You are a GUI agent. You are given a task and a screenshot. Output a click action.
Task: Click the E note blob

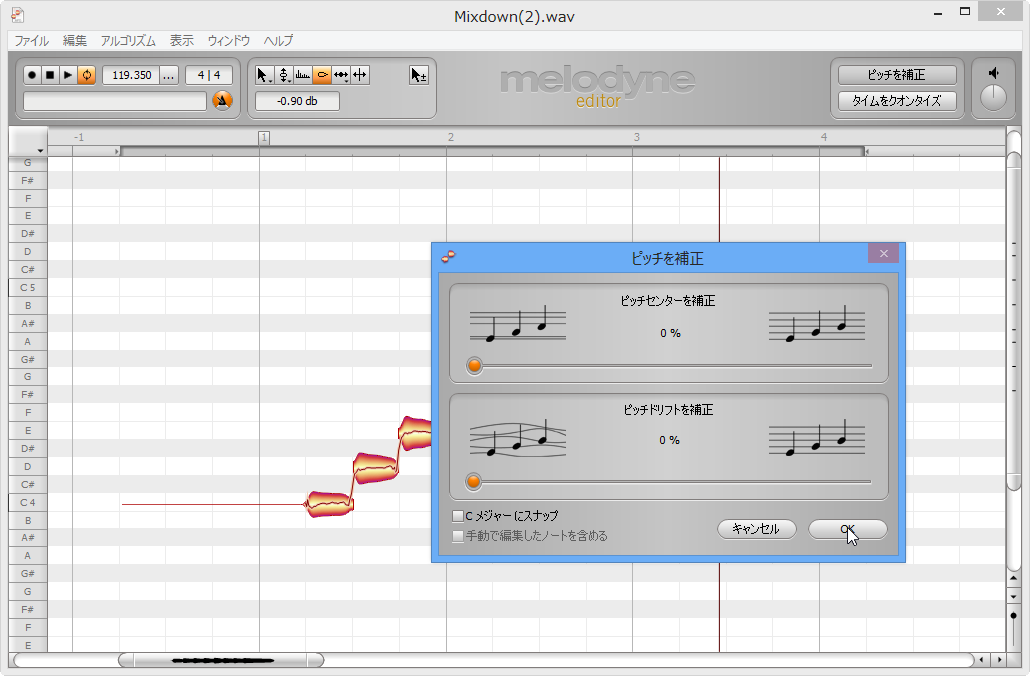[414, 433]
